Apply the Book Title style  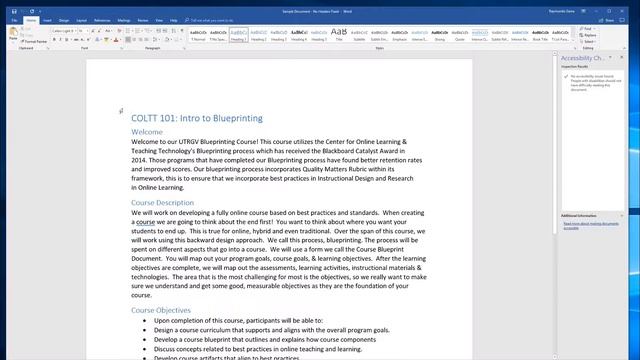click(540, 35)
